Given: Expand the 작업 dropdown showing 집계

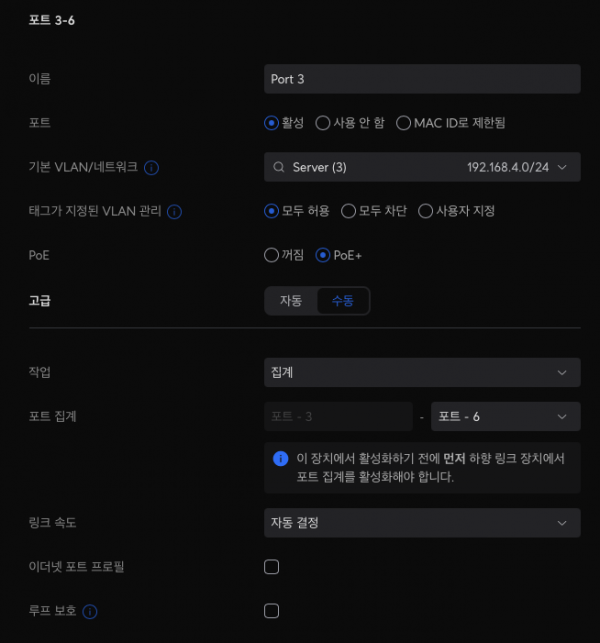Looking at the screenshot, I should tap(422, 373).
